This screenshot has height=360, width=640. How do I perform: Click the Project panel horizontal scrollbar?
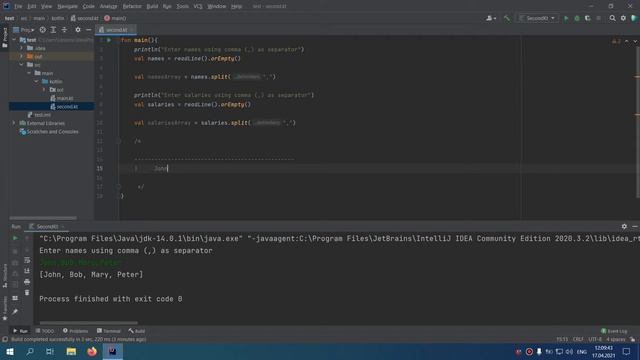[x=43, y=218]
